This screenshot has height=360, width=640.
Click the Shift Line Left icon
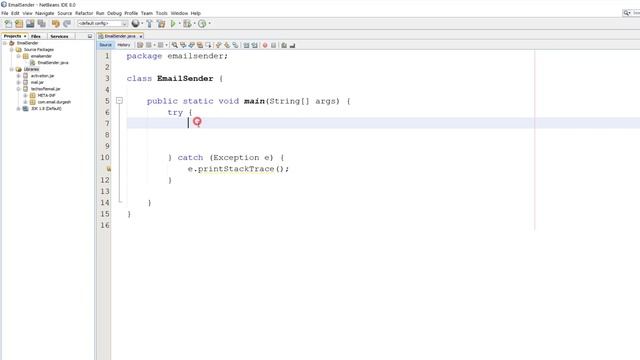246,45
